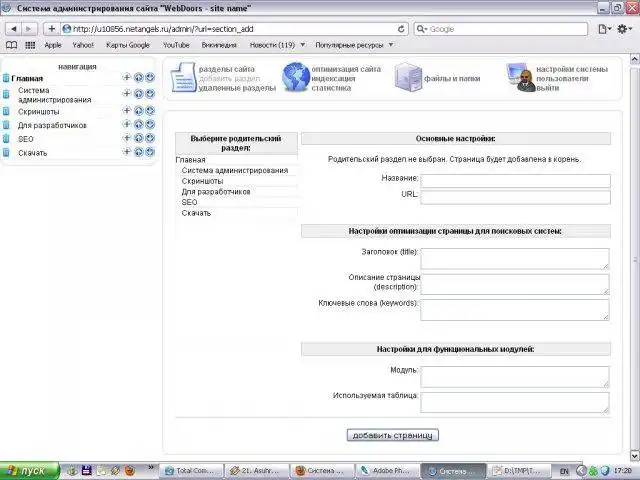
Task: Open the browser gear settings dropdown
Action: (x=624, y=29)
